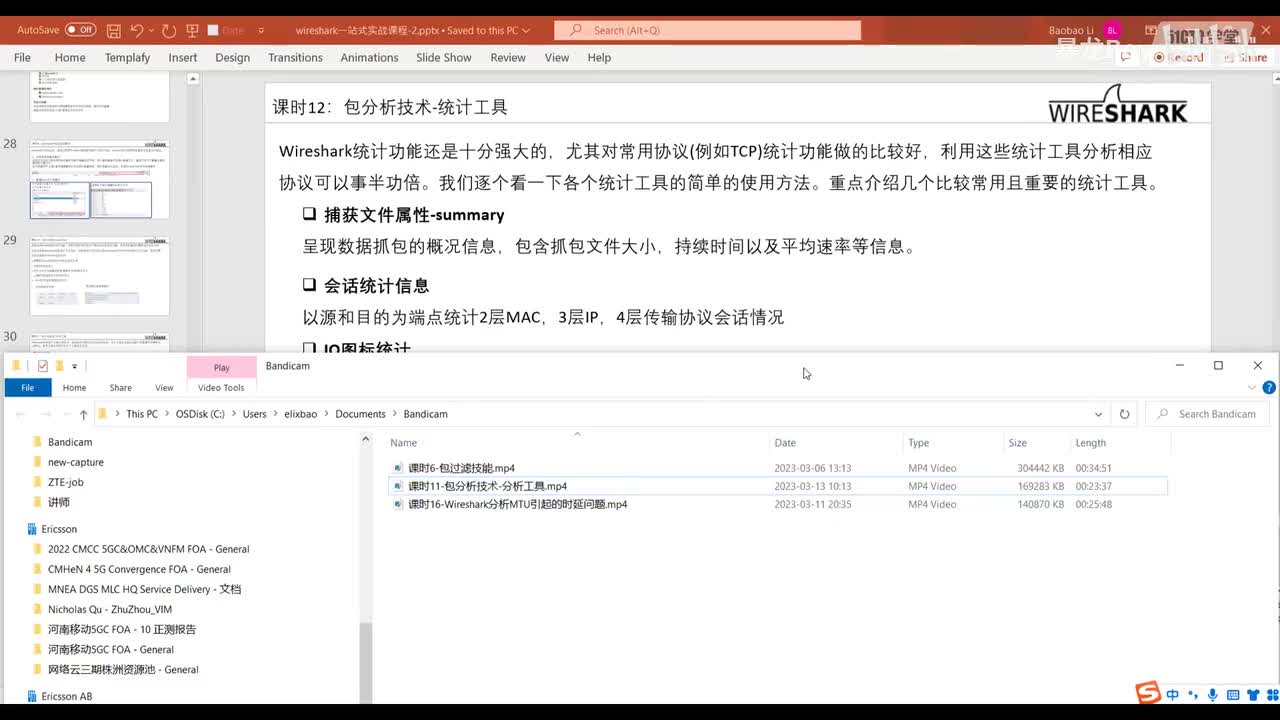Sort files by Length column header
The height and width of the screenshot is (720, 1280).
pos(1090,443)
